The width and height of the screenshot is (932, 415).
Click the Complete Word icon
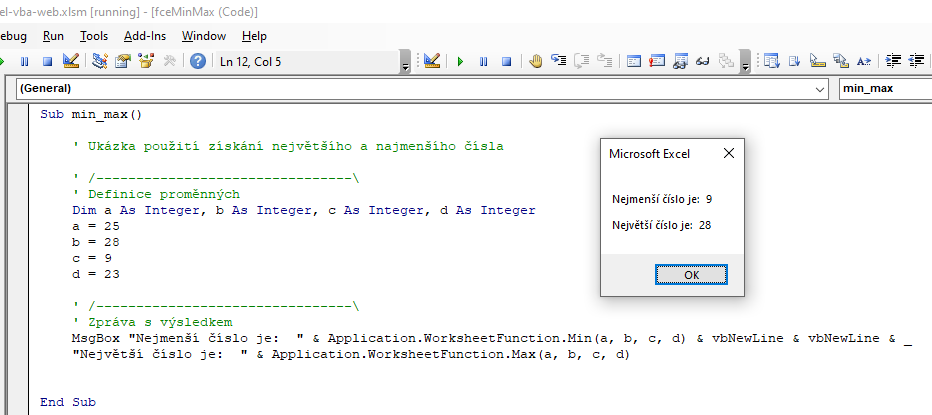(x=864, y=61)
